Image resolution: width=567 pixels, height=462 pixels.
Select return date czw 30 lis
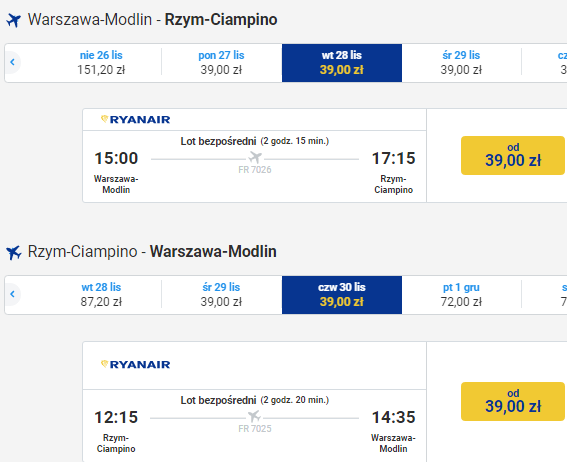click(x=342, y=295)
